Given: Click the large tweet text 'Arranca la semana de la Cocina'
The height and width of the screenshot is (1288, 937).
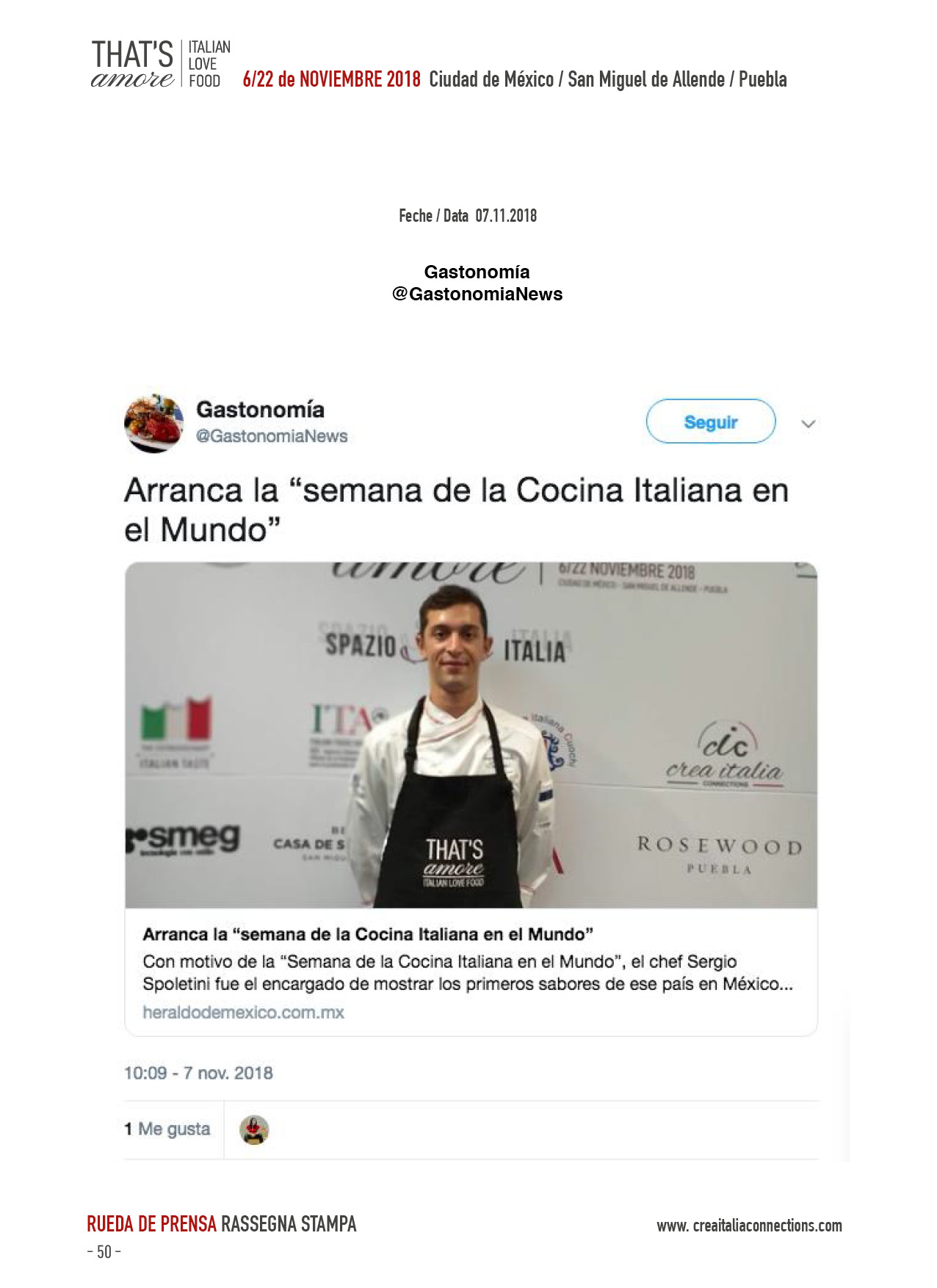Looking at the screenshot, I should [x=456, y=510].
